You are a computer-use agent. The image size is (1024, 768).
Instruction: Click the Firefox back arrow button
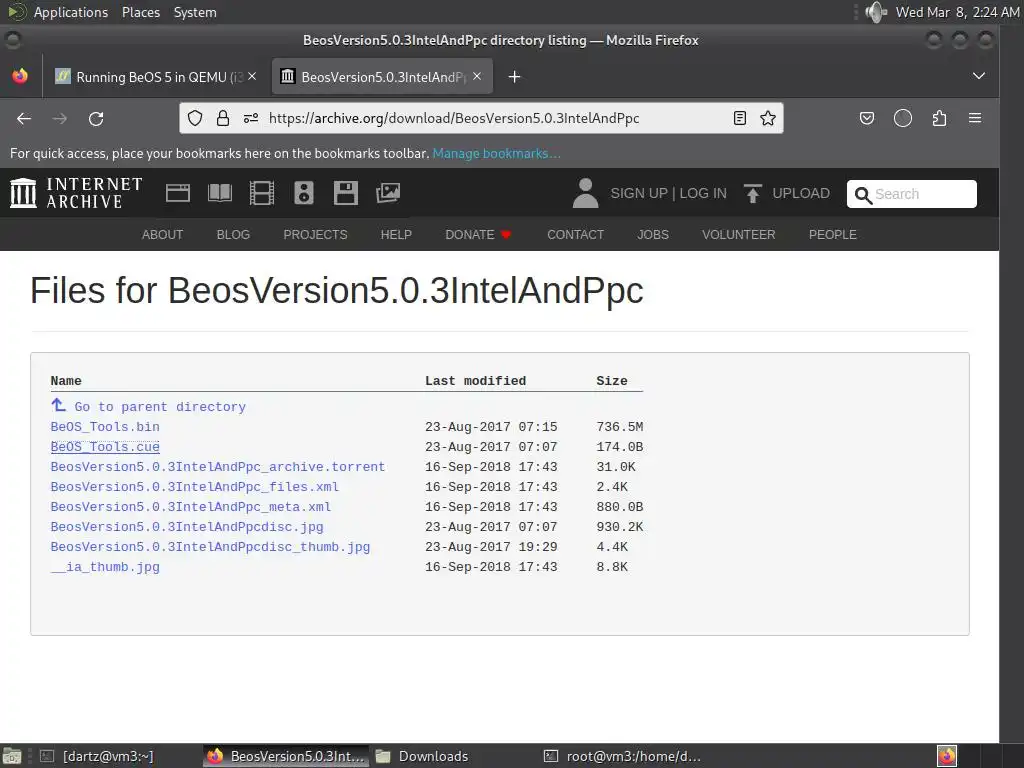click(x=24, y=119)
